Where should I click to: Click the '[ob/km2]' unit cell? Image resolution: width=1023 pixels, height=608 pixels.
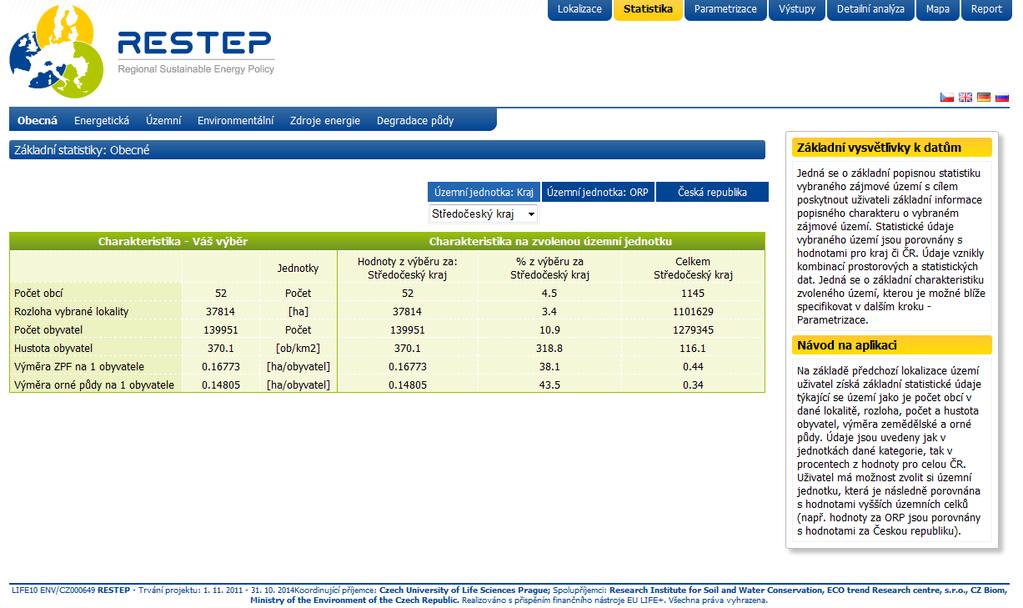tap(298, 348)
